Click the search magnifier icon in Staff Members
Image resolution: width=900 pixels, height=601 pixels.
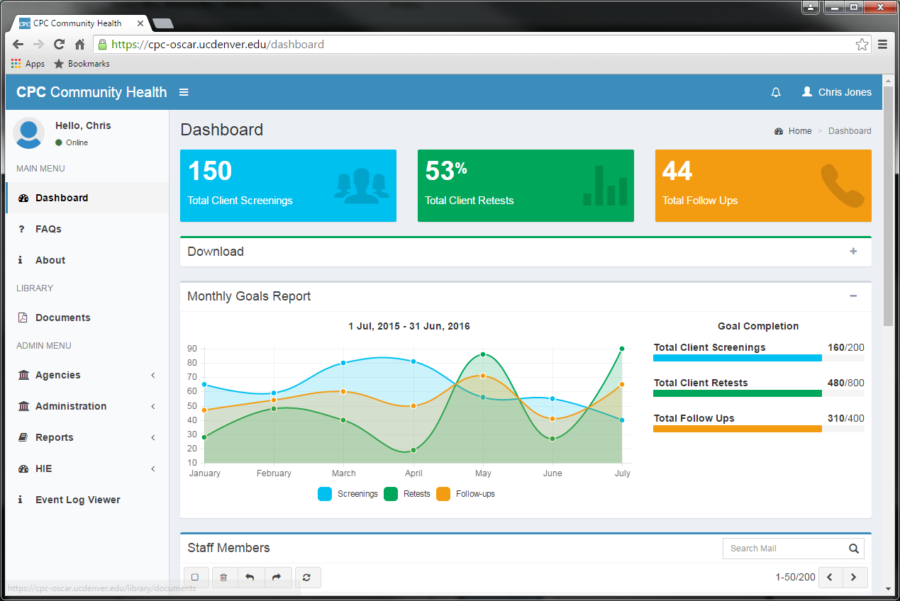[x=853, y=548]
